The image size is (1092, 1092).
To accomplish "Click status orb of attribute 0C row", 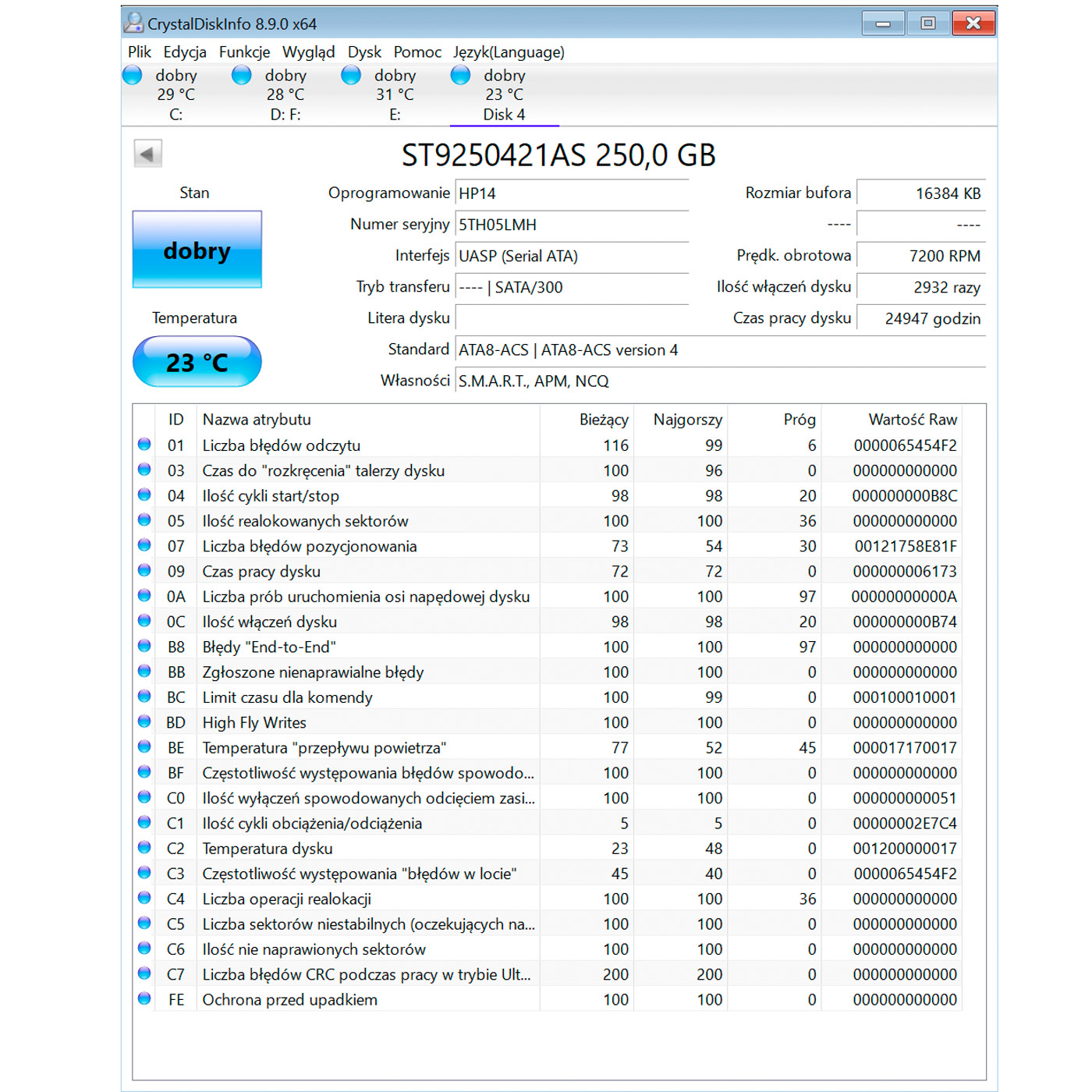I will [144, 621].
